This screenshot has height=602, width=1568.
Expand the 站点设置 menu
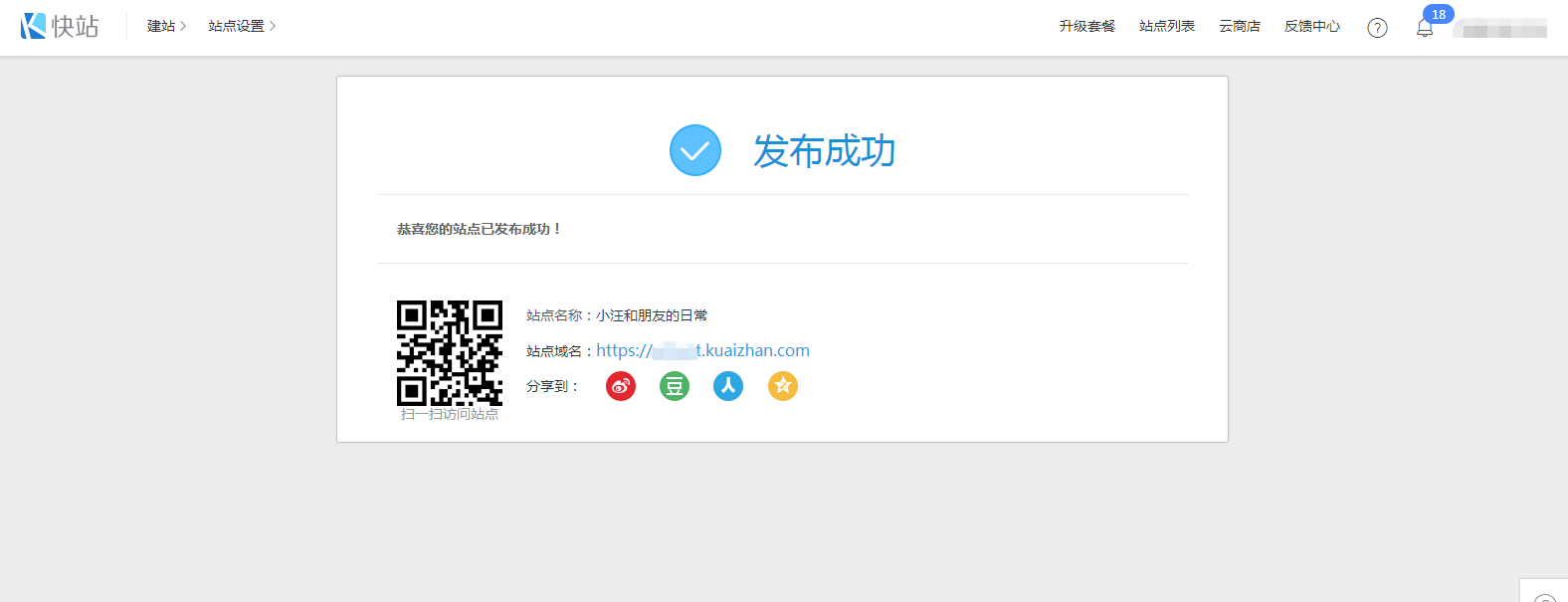coord(242,26)
